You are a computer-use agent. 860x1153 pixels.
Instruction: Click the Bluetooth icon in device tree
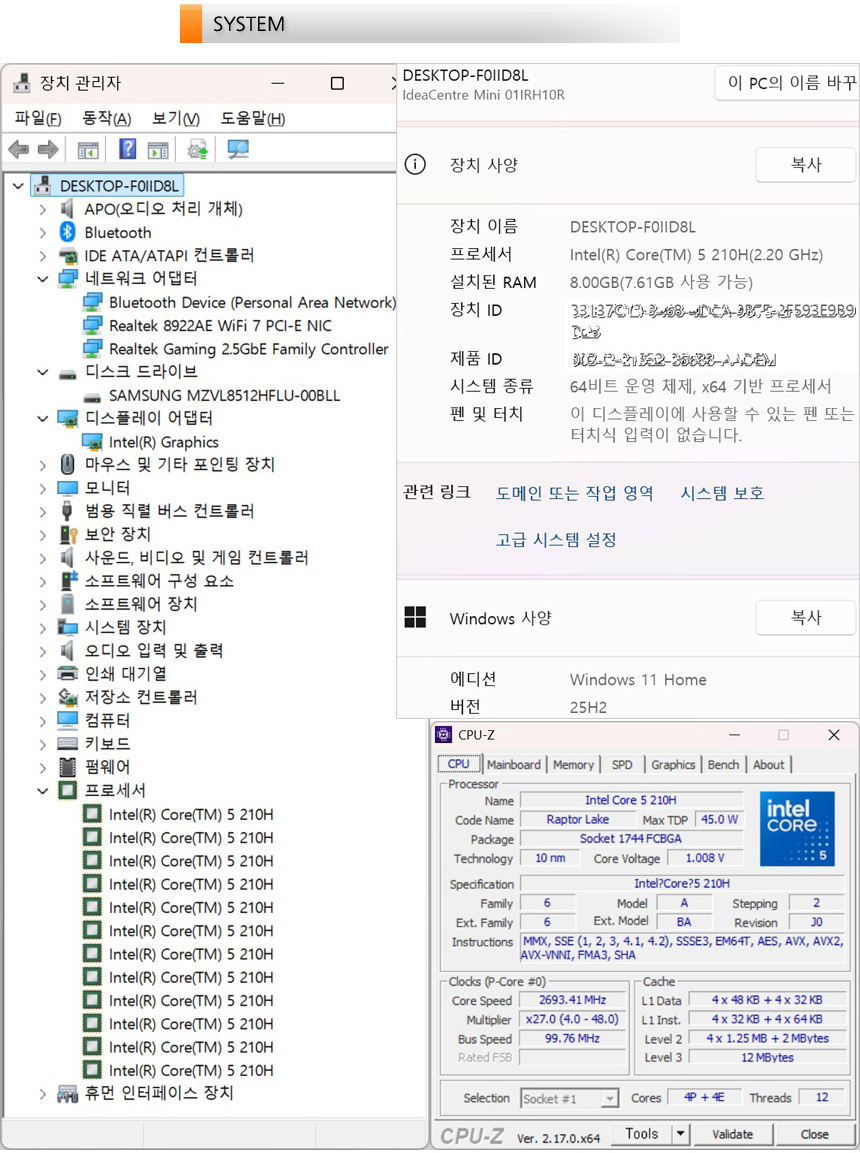(x=68, y=232)
